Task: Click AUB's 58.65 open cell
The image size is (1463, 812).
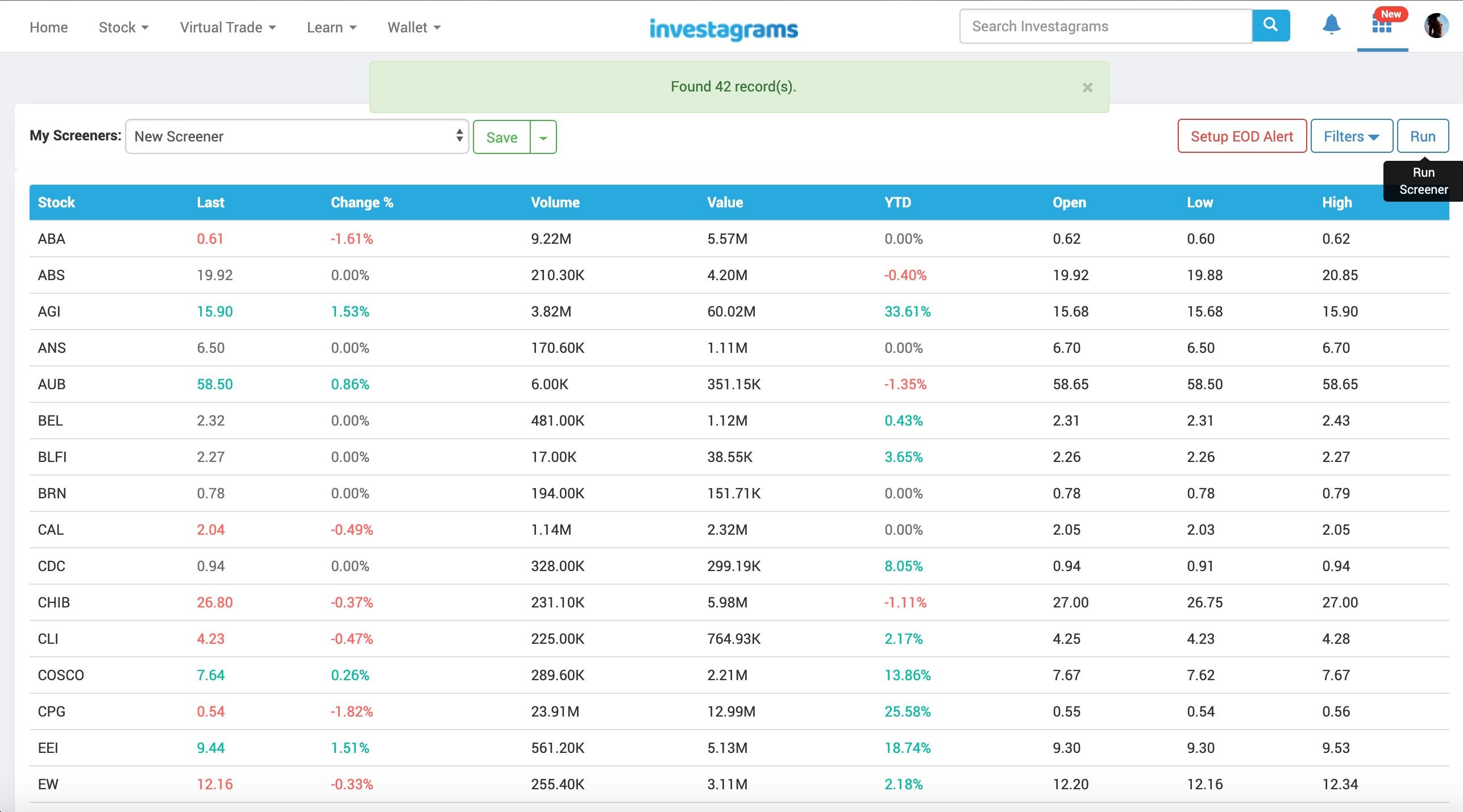Action: coord(1070,384)
